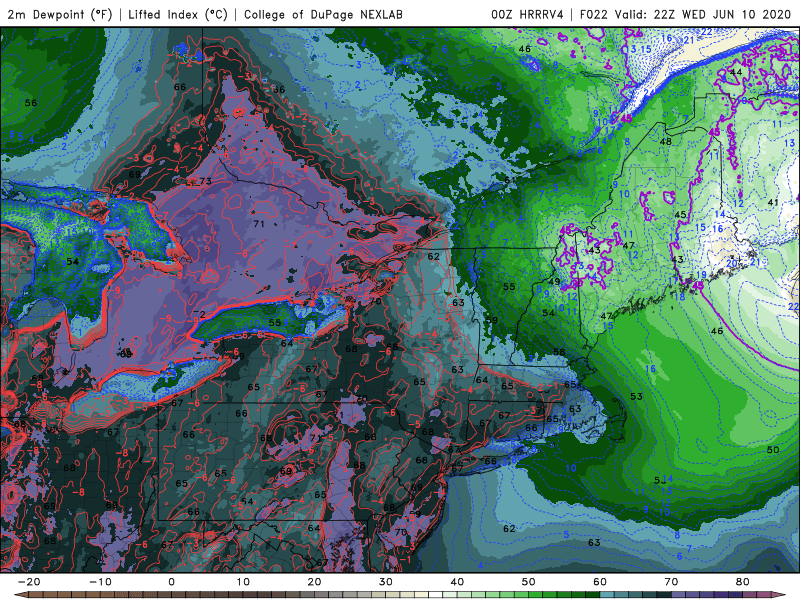The height and width of the screenshot is (600, 800).
Task: Click the '2m Dewpoint (°F)' title text
Action: click(59, 14)
